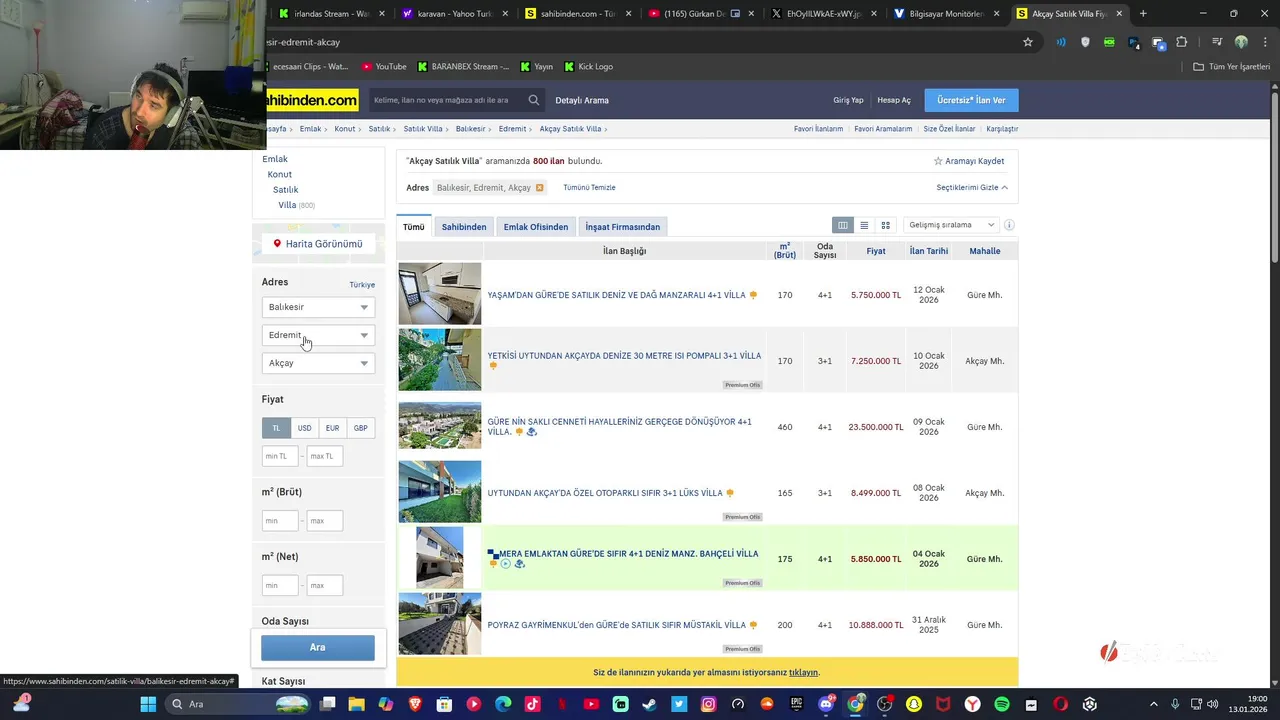This screenshot has width=1280, height=720.
Task: Switch to the classic table view icon
Action: point(843,225)
